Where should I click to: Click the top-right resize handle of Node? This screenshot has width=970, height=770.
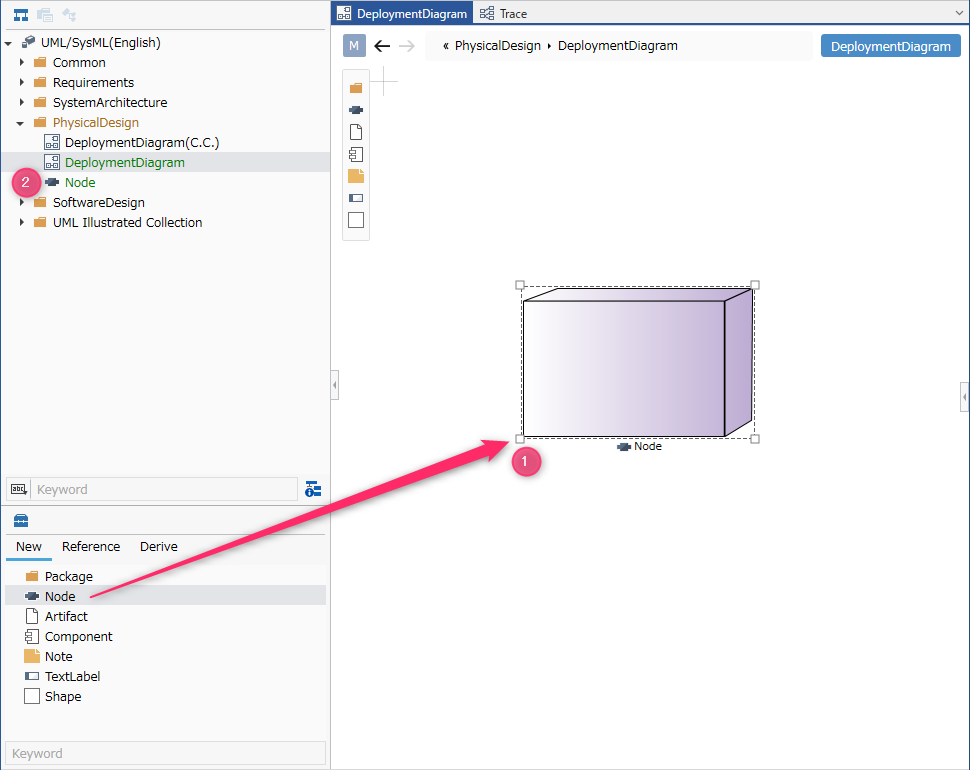[x=755, y=285]
